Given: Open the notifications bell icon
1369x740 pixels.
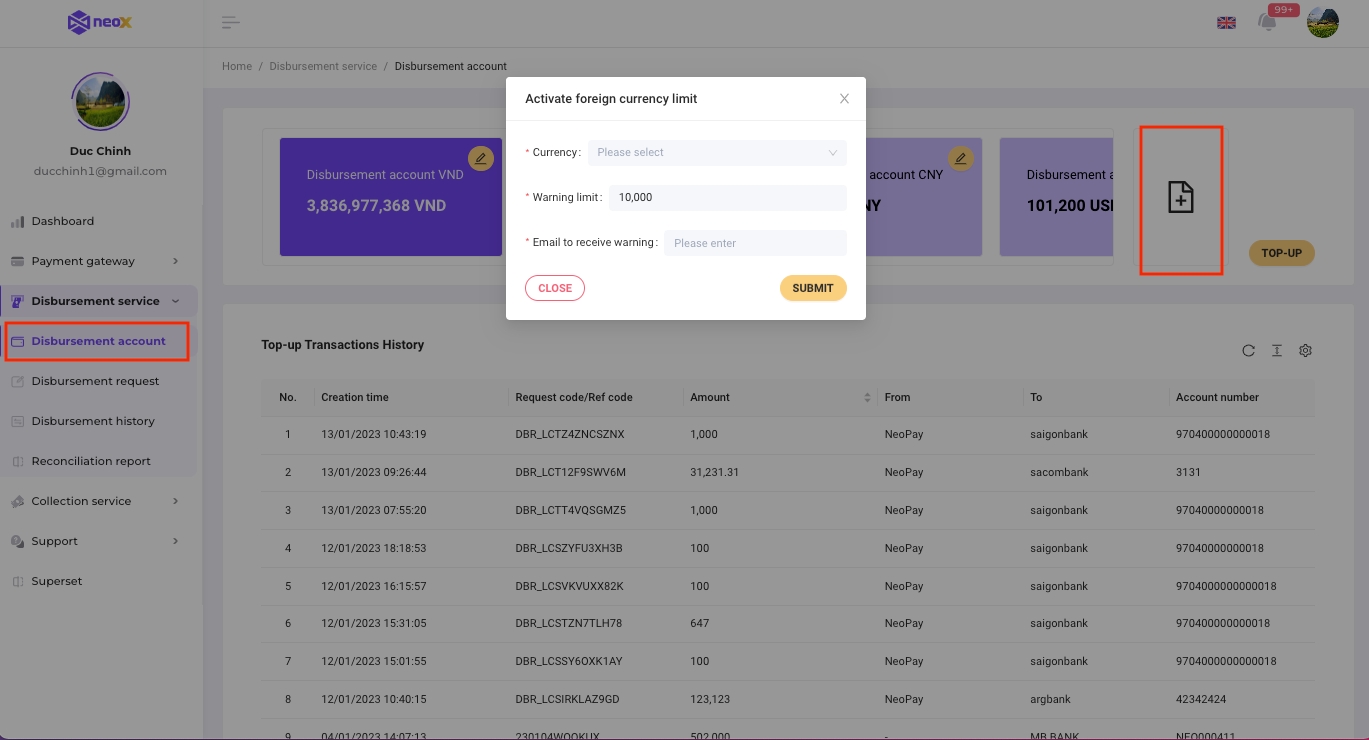Looking at the screenshot, I should 1267,23.
